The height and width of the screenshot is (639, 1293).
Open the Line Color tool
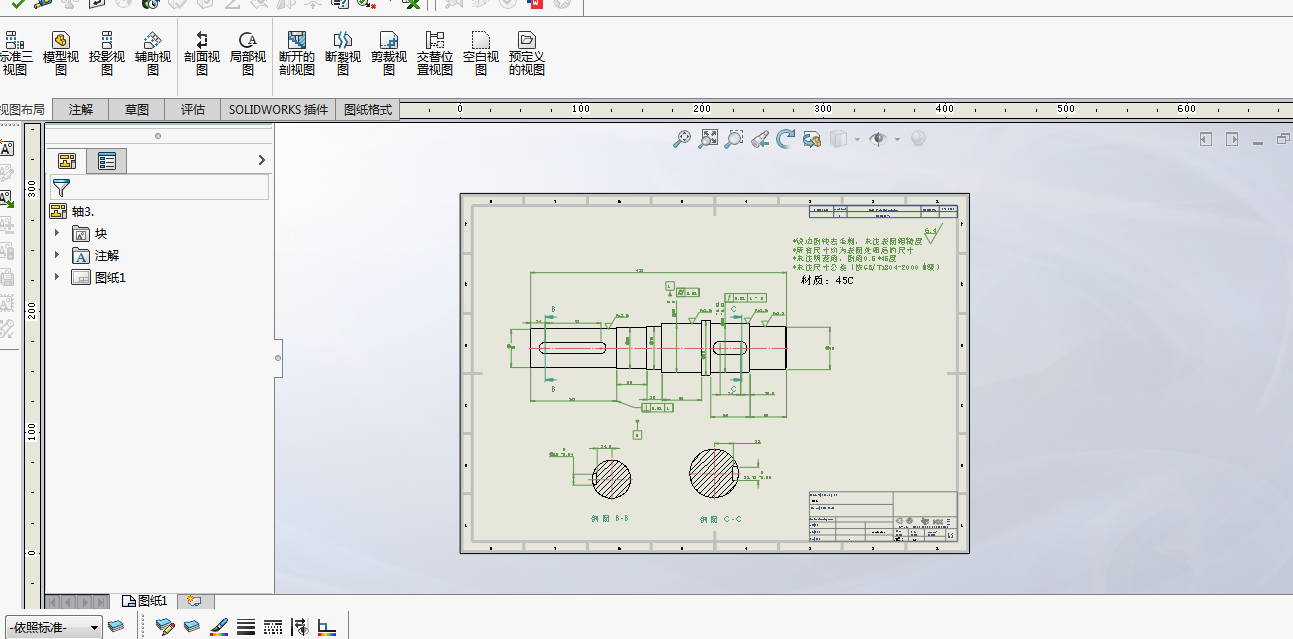click(220, 627)
